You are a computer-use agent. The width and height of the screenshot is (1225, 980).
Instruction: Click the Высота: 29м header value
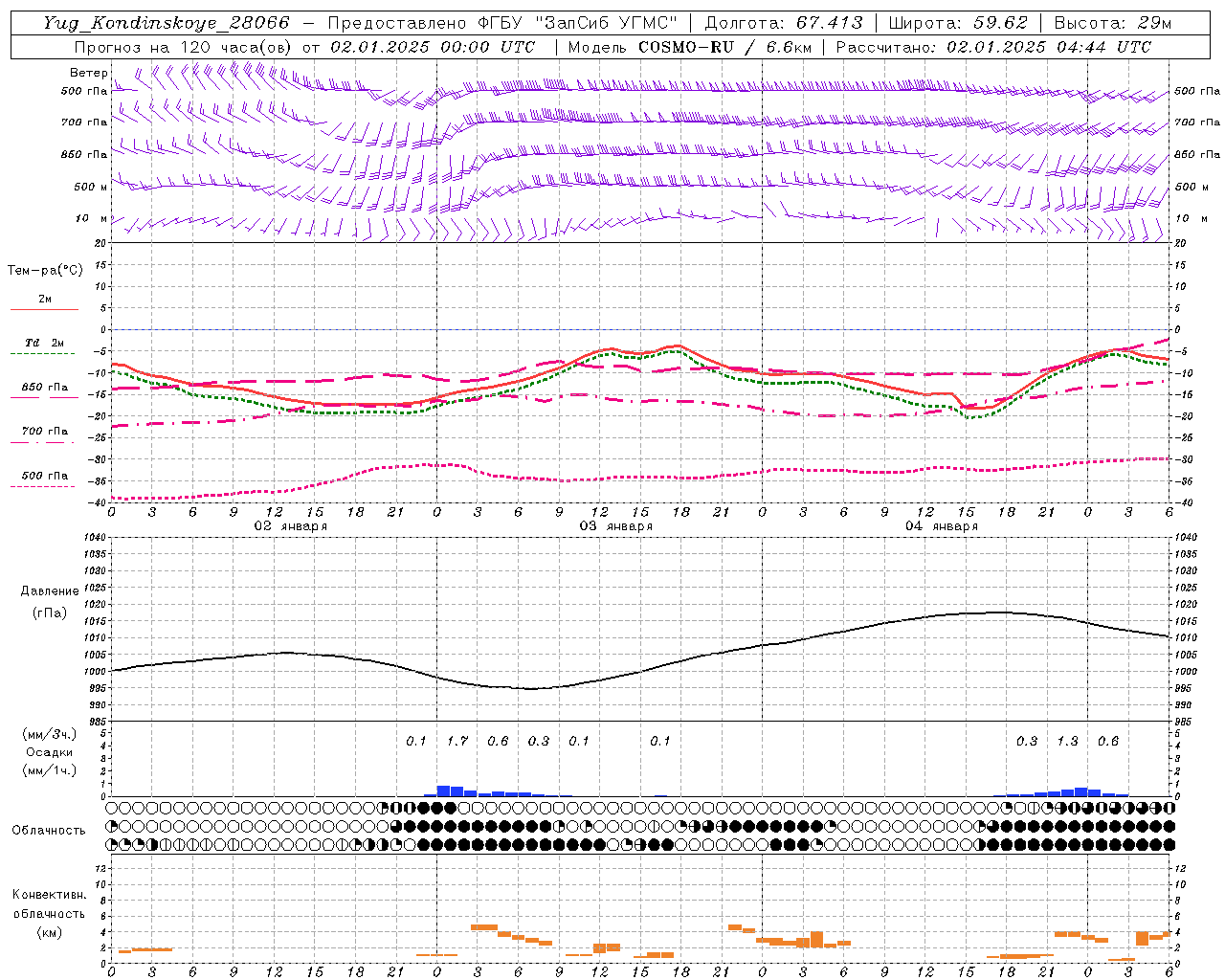[1112, 23]
